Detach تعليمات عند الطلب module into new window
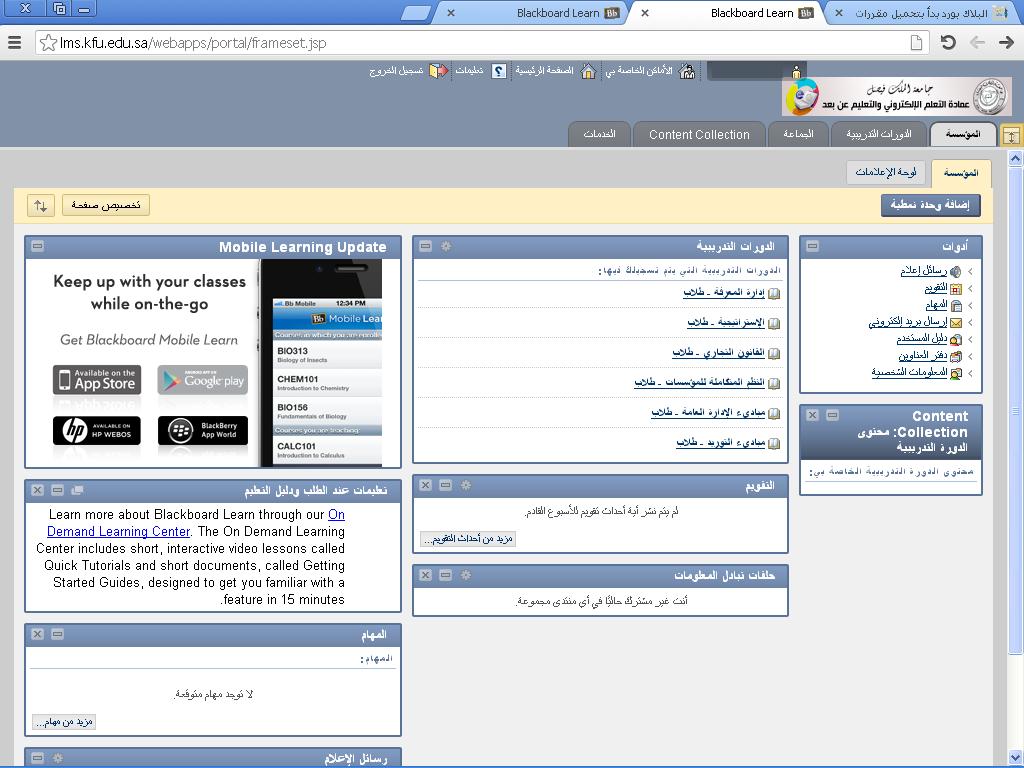1024x768 pixels. pos(77,490)
